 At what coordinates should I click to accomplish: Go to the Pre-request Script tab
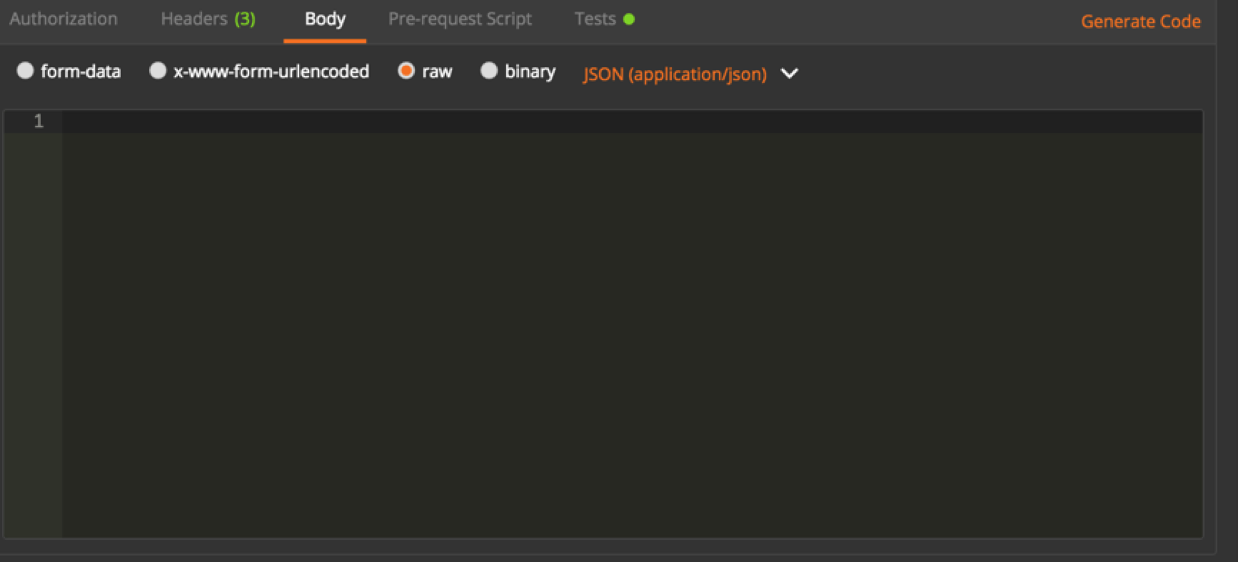(x=460, y=19)
